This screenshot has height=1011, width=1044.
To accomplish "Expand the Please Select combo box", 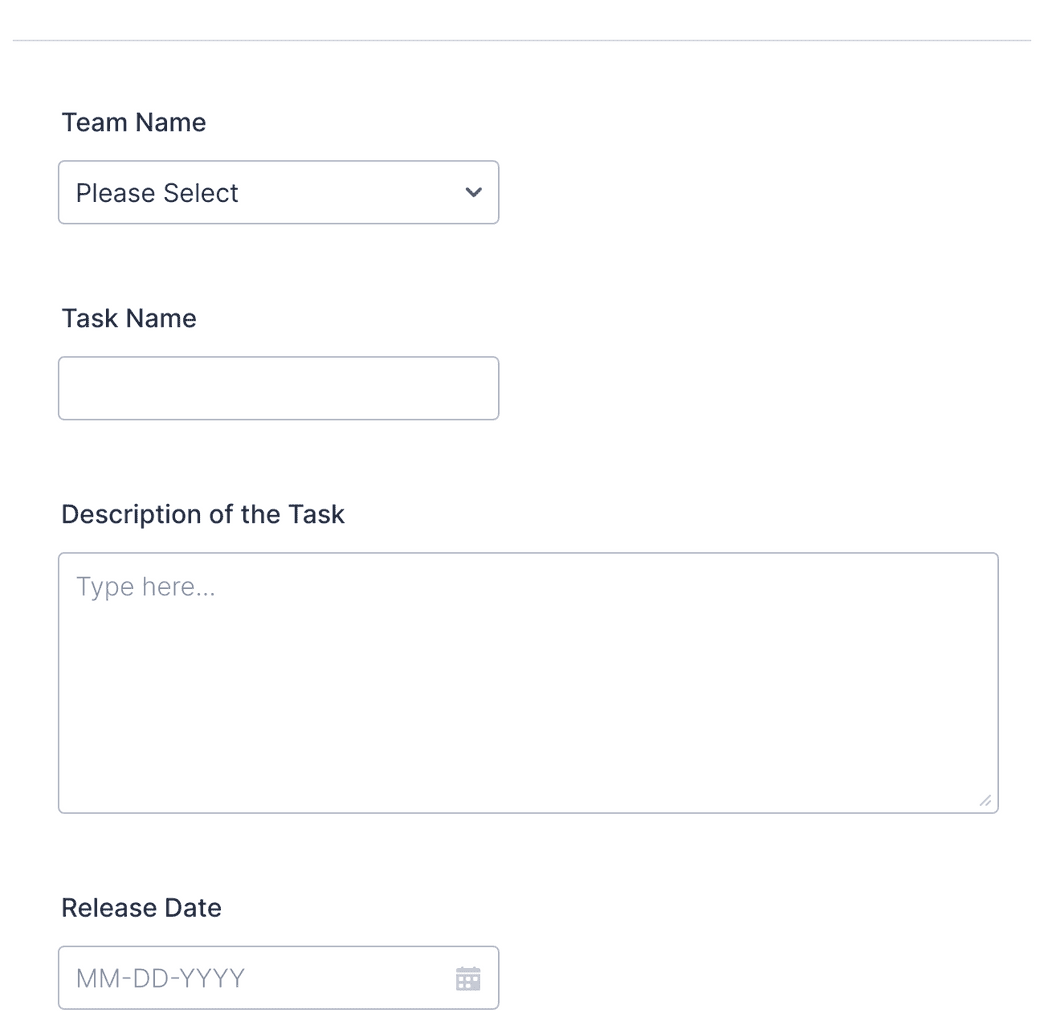I will click(x=279, y=192).
